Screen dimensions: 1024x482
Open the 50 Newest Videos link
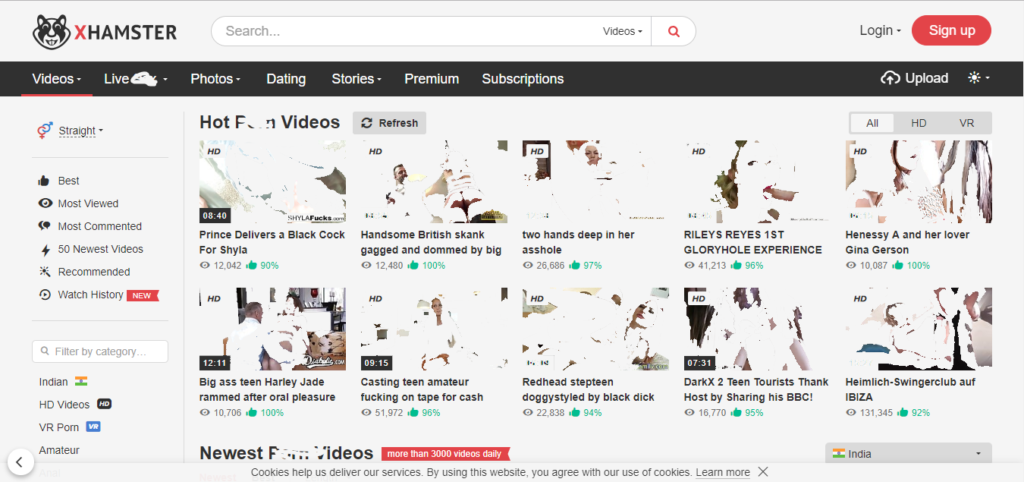(101, 249)
